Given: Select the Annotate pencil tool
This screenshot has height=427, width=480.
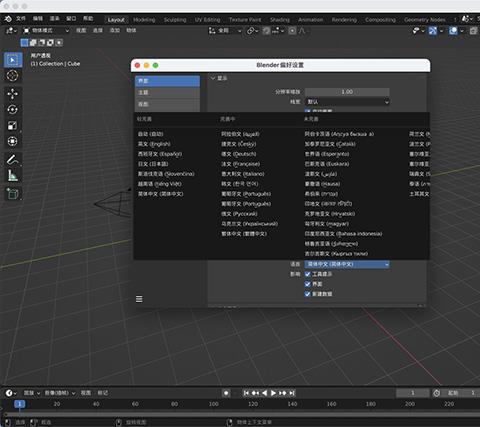Looking at the screenshot, I should (x=13, y=160).
